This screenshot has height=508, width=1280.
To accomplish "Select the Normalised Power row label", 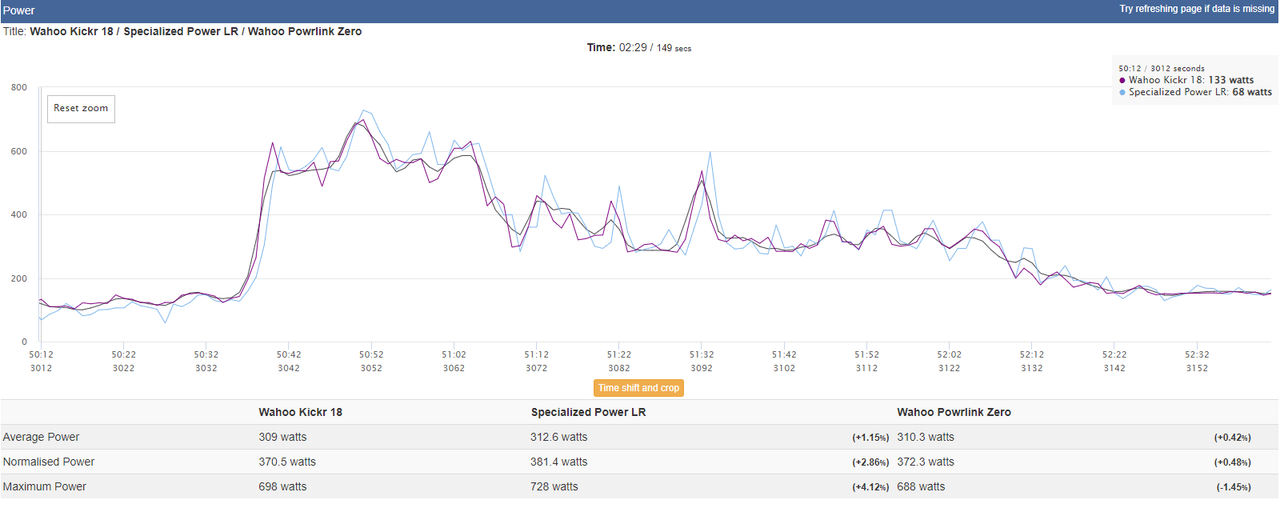I will click(49, 462).
